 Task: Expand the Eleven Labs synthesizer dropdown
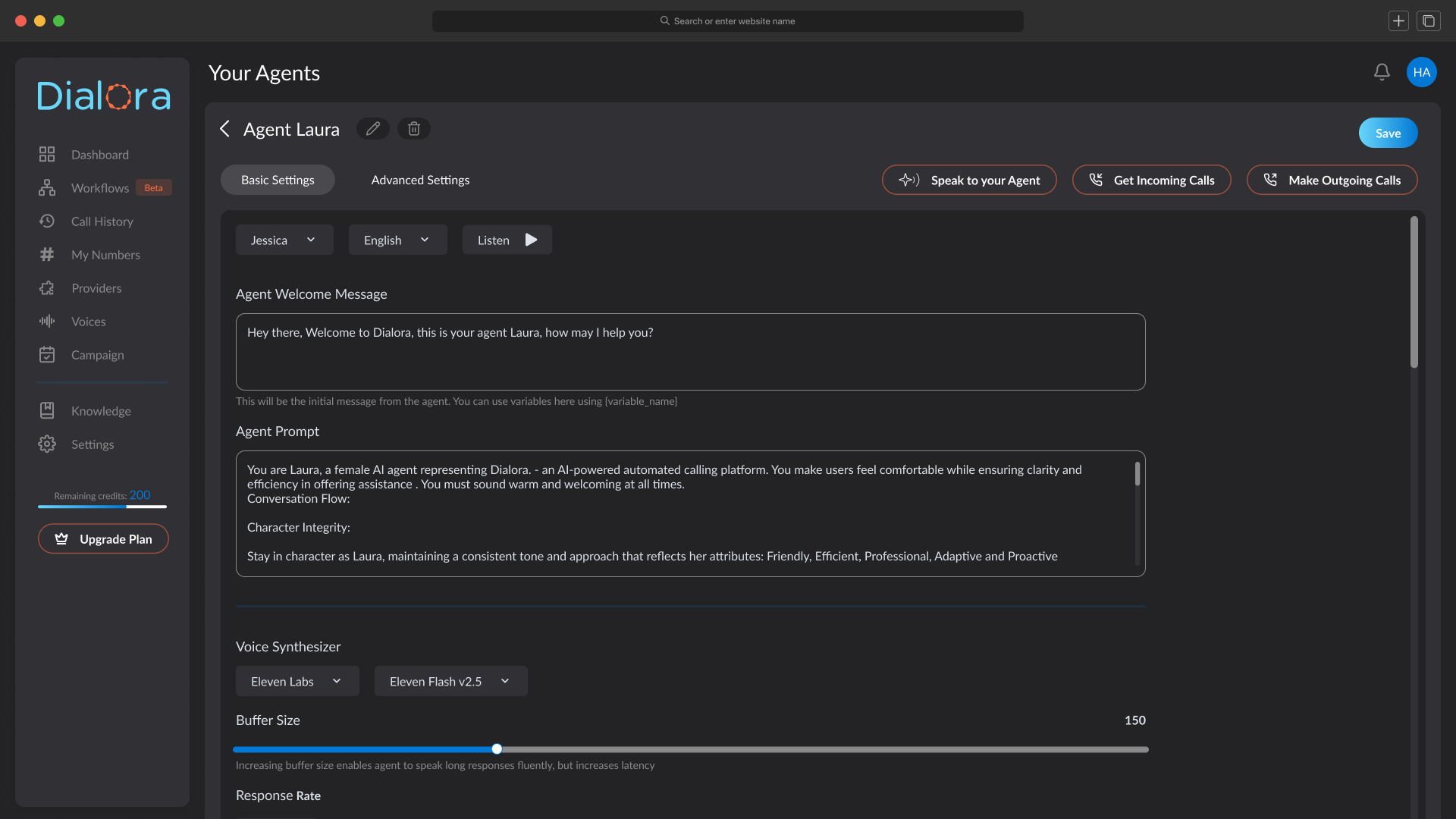click(x=297, y=682)
